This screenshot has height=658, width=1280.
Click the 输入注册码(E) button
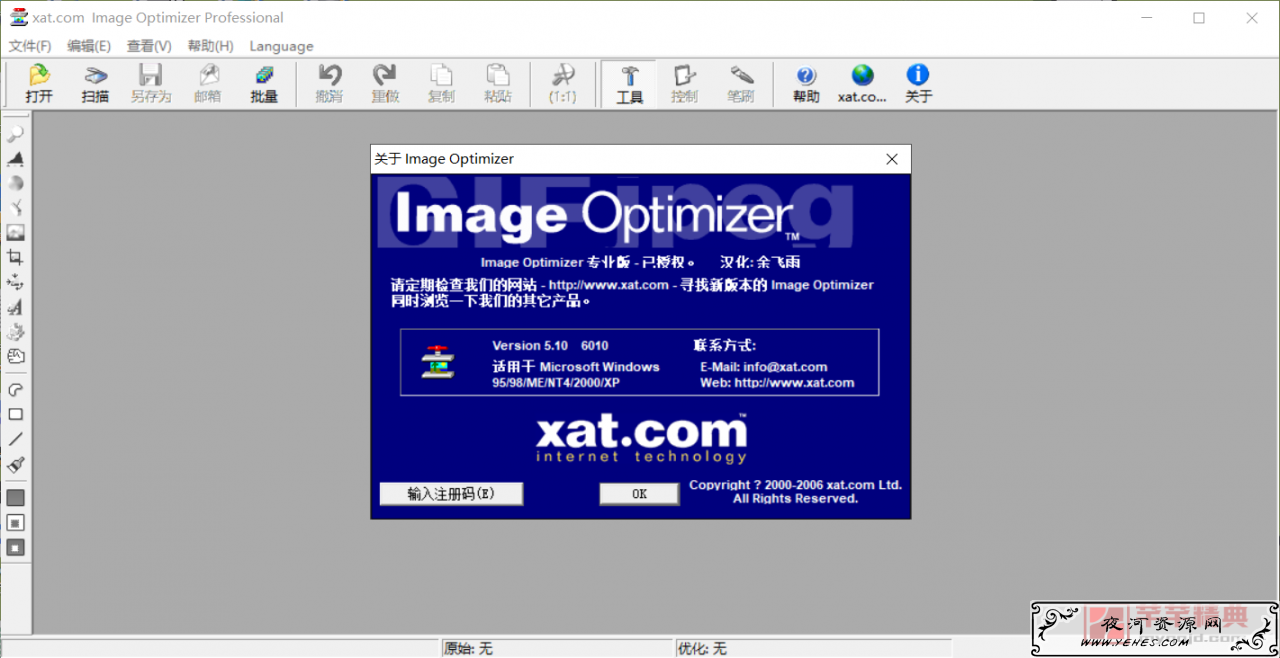tap(451, 494)
